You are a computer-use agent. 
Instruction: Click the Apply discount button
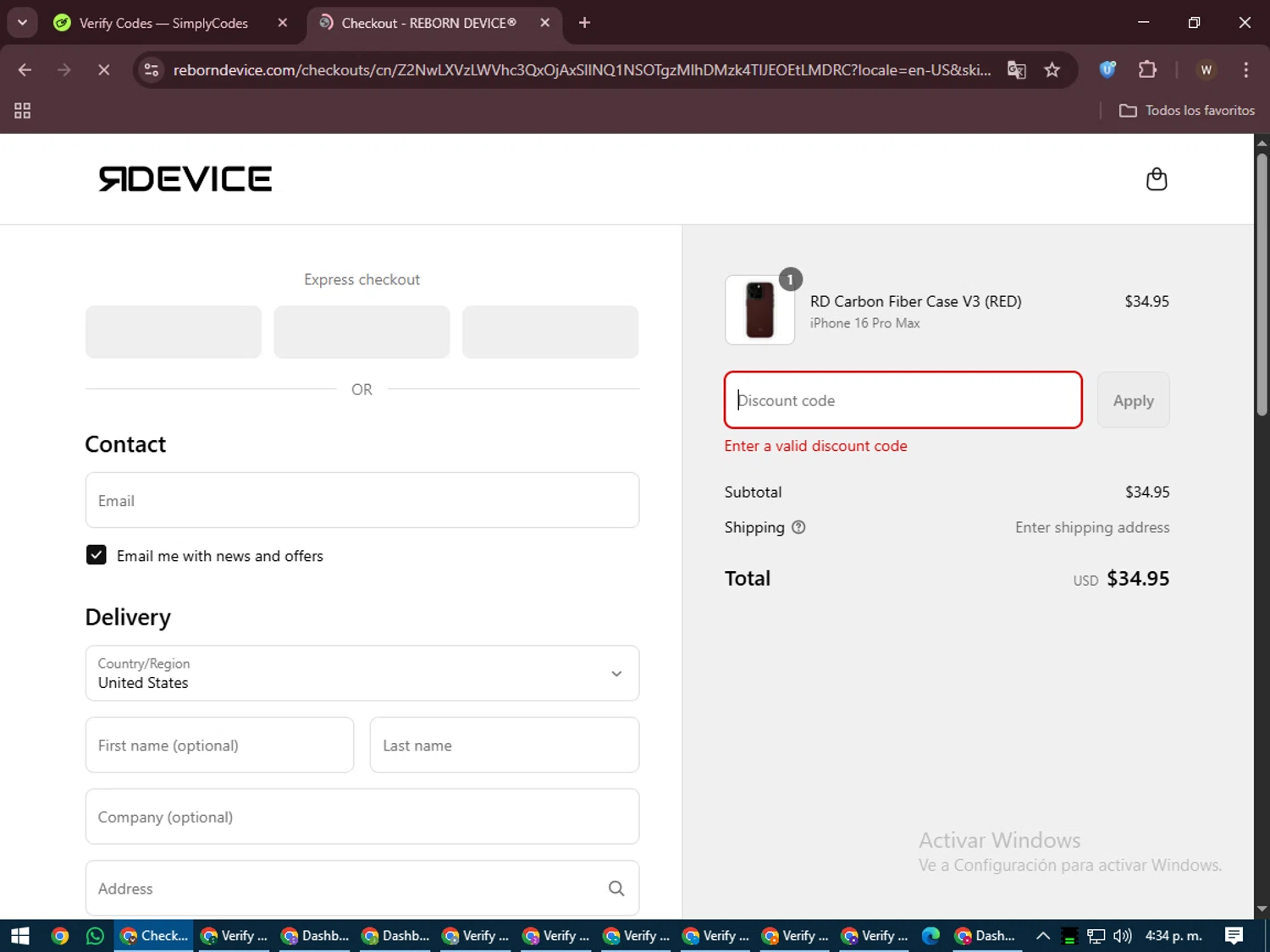pyautogui.click(x=1134, y=400)
